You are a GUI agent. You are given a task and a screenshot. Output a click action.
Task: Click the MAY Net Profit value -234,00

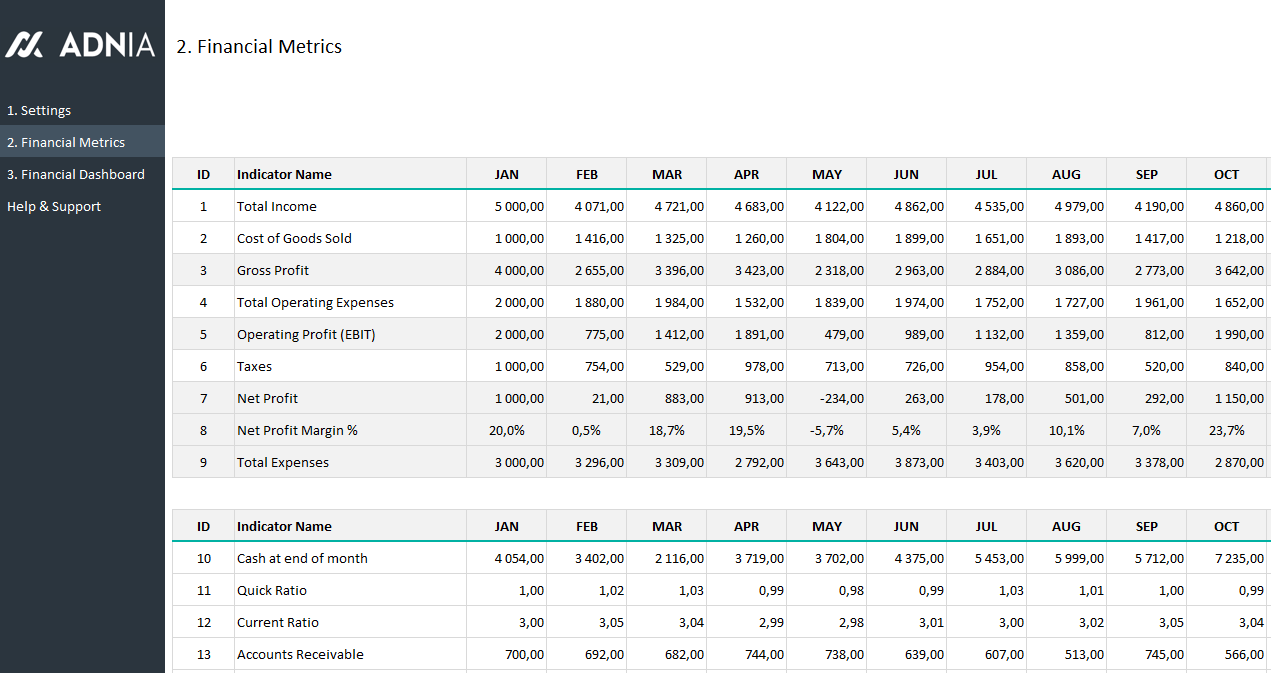(x=840, y=399)
